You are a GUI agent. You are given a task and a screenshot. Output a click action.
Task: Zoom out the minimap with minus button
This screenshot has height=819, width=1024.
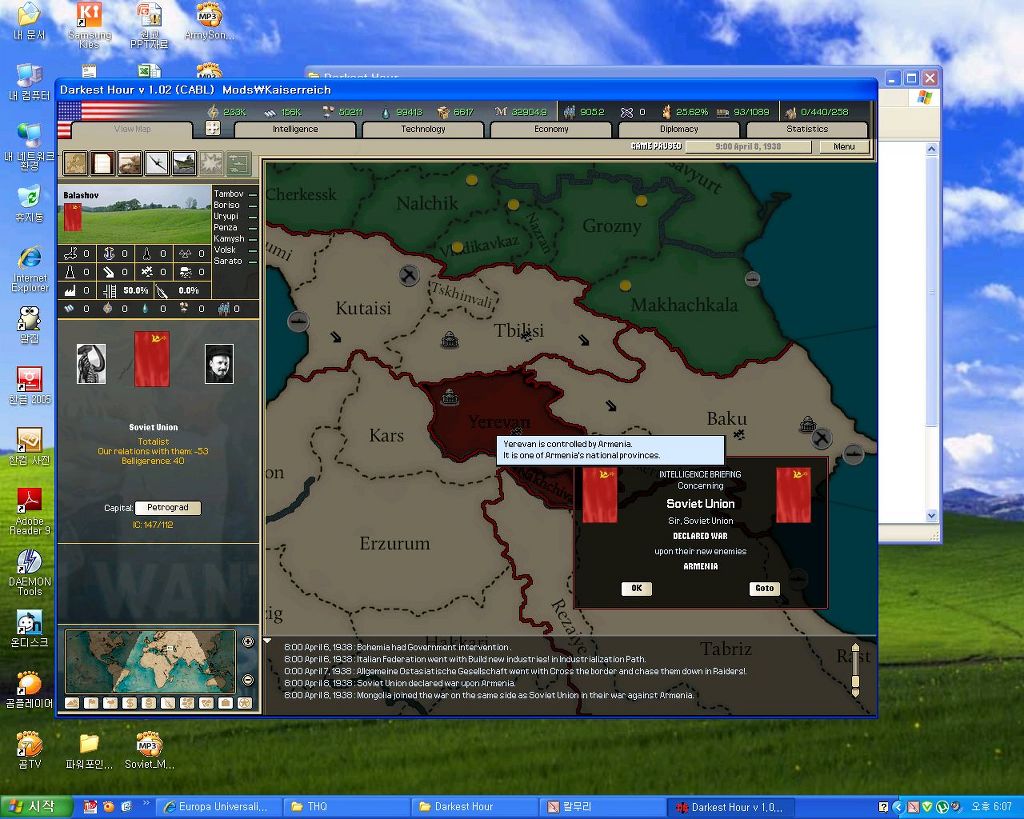tap(248, 680)
